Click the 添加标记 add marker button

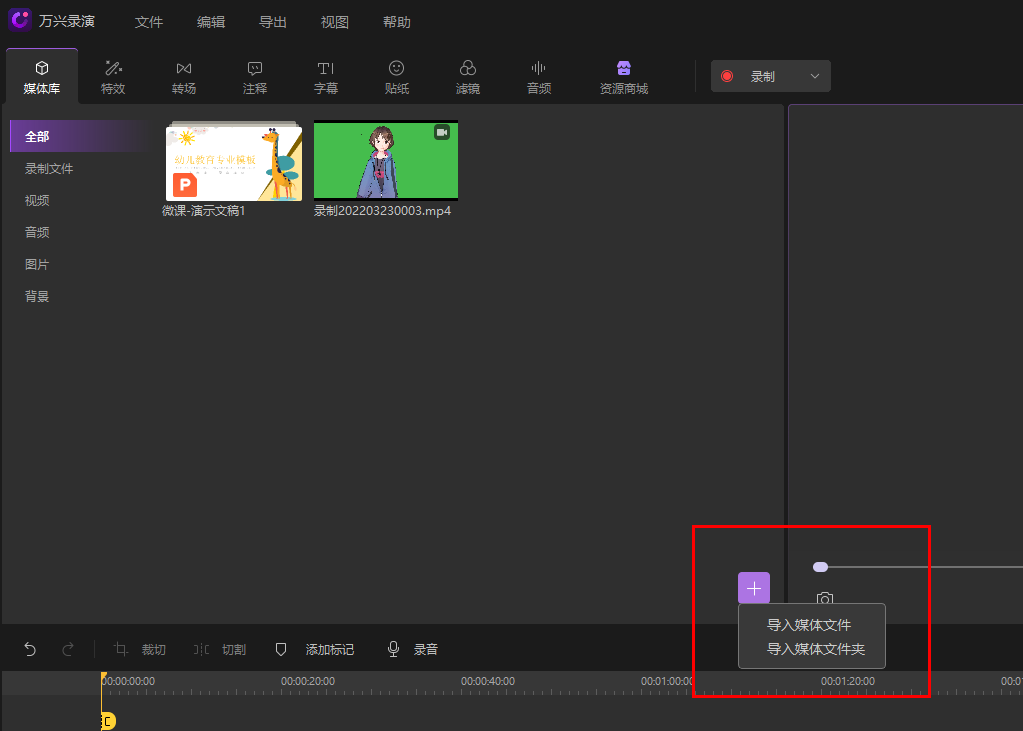coord(315,649)
